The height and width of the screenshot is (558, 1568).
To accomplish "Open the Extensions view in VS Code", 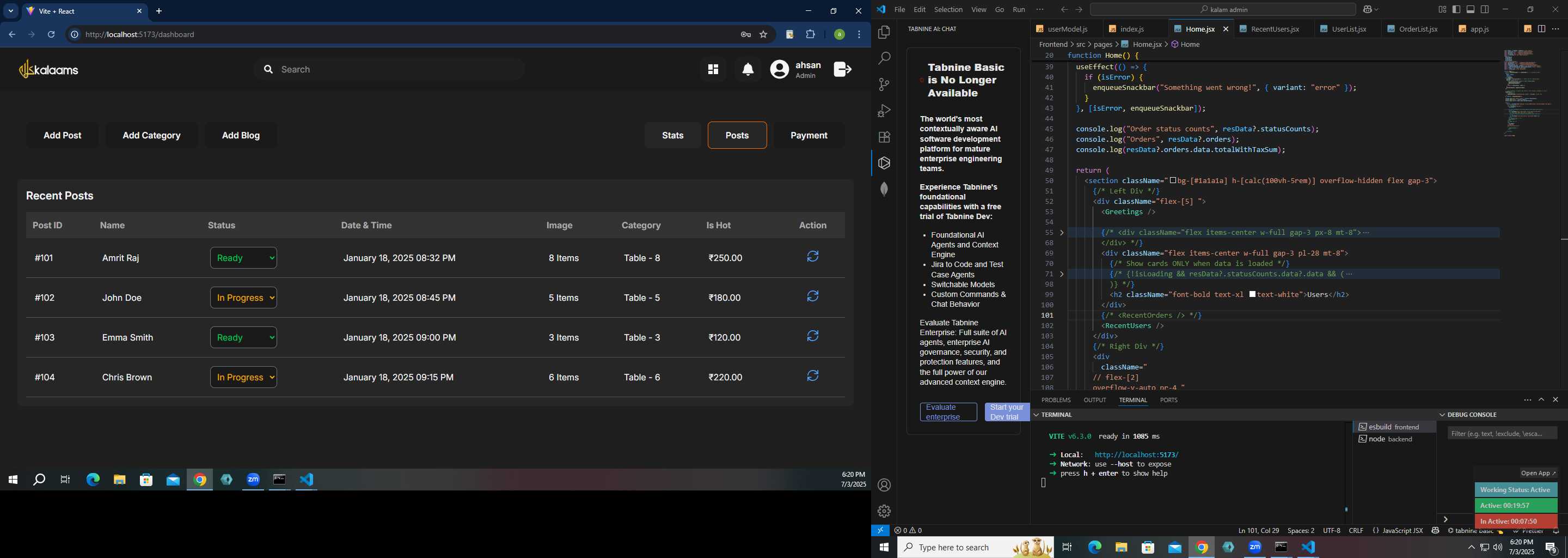I will tap(884, 137).
